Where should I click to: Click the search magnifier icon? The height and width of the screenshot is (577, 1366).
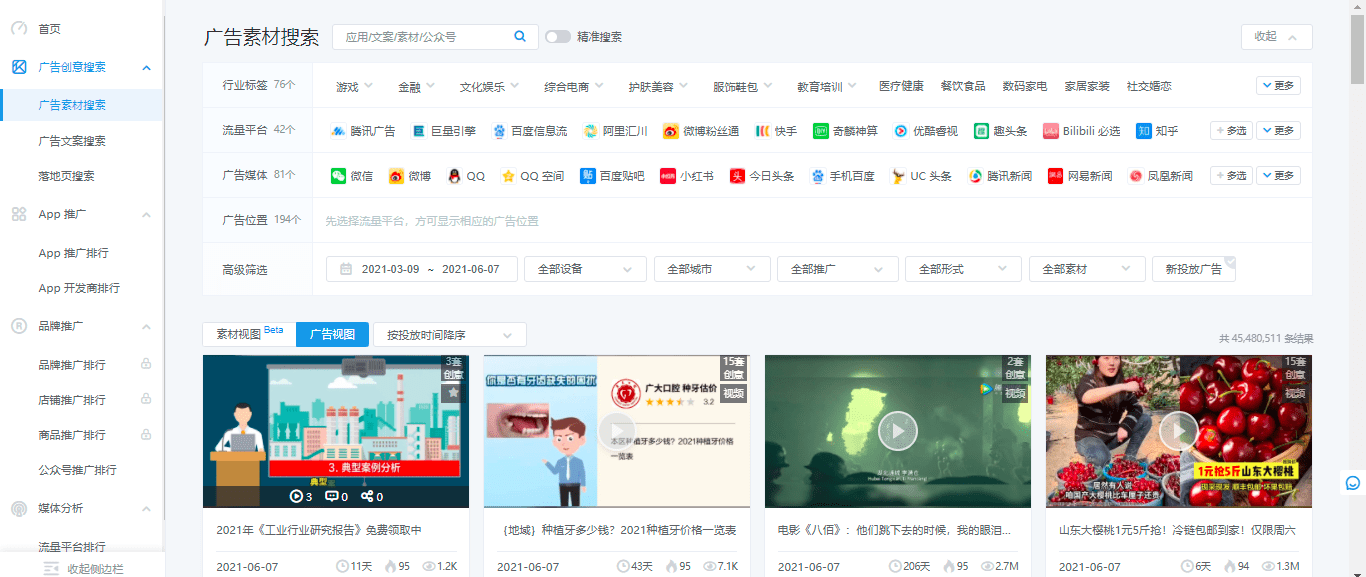pyautogui.click(x=520, y=37)
